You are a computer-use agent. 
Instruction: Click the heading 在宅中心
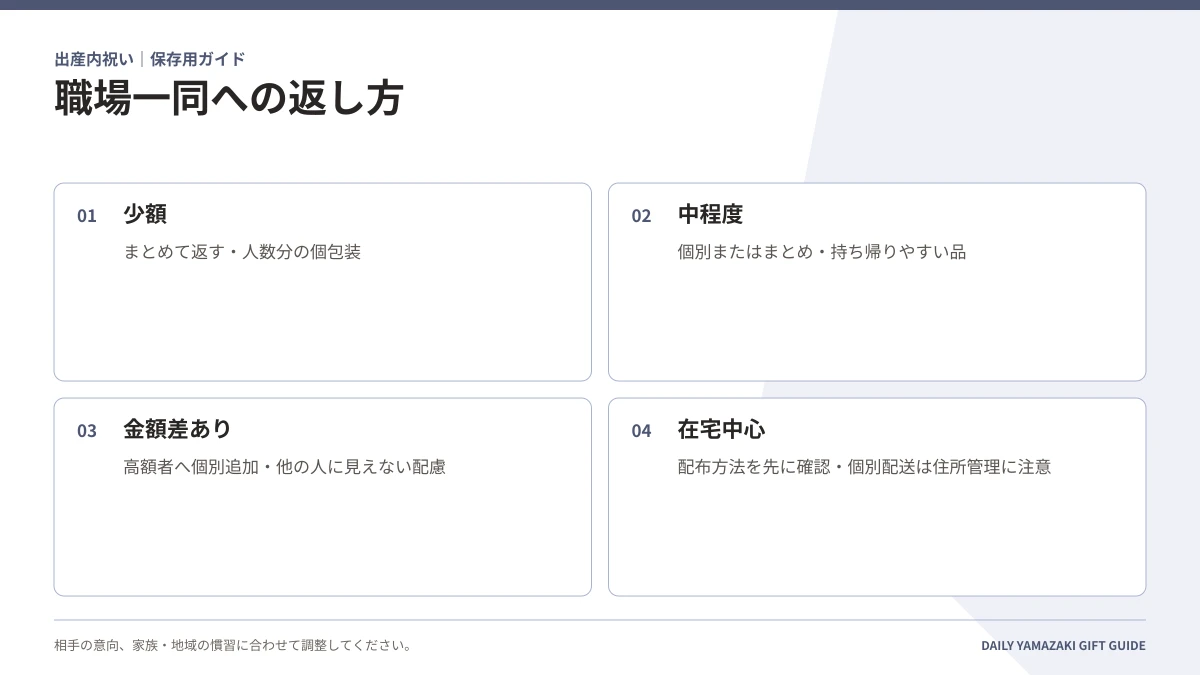click(x=721, y=429)
